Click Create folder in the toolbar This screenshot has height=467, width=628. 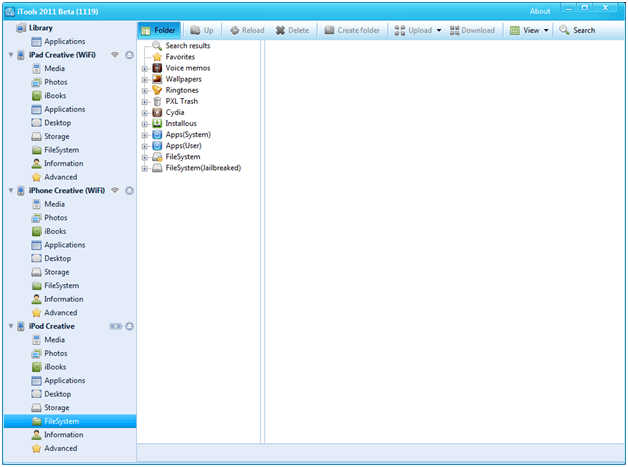(x=352, y=30)
